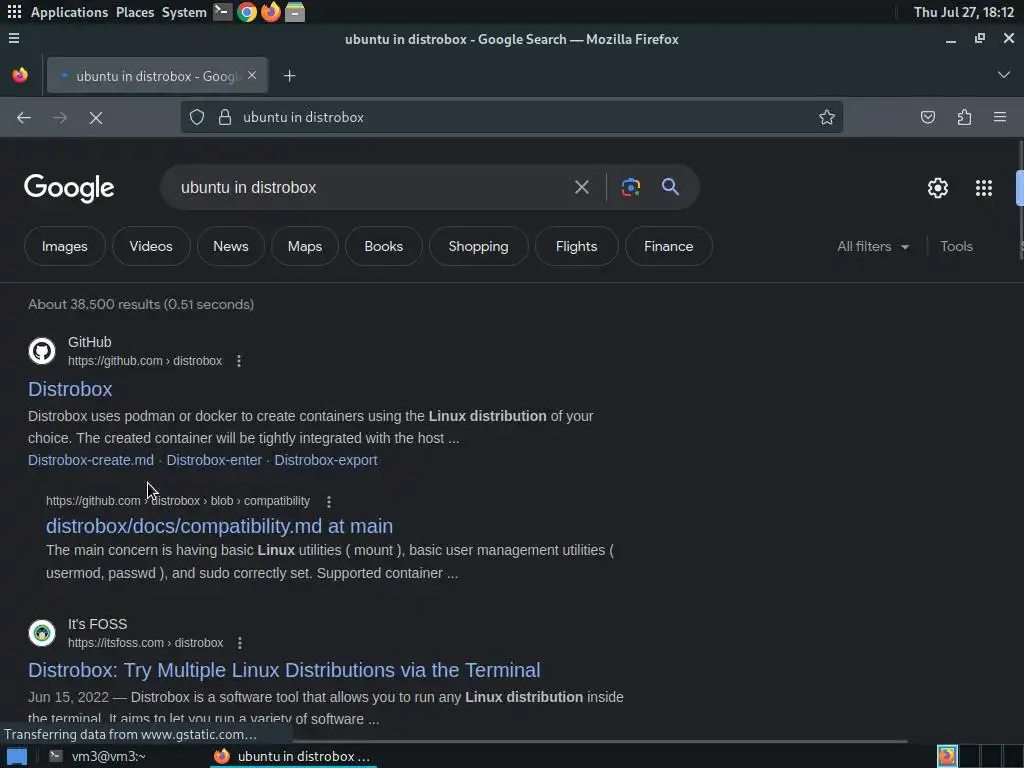Screen dimensions: 1024x768
Task: Expand the All filters dropdown
Action: [x=873, y=246]
